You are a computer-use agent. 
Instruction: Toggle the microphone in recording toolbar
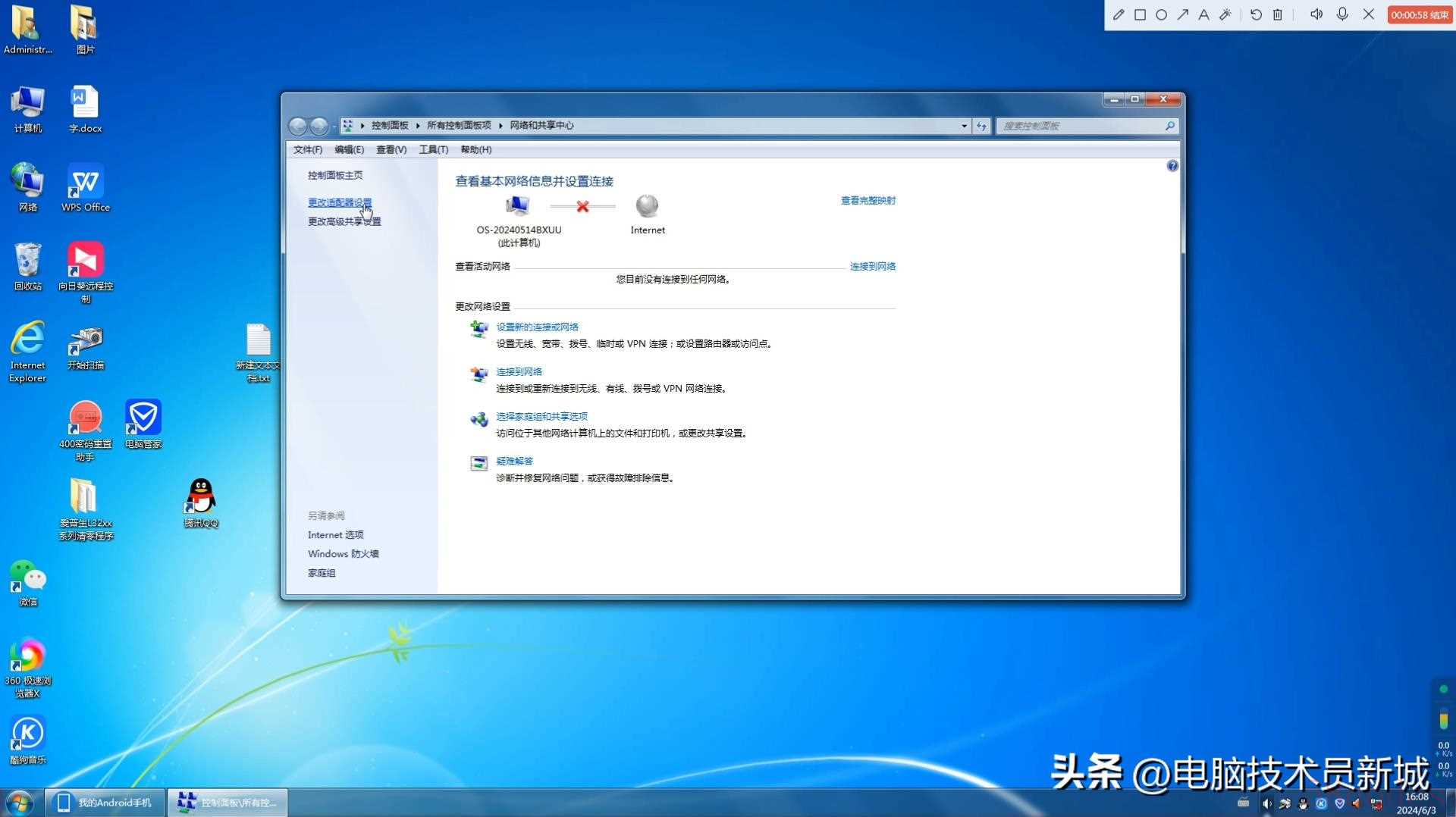tap(1341, 14)
